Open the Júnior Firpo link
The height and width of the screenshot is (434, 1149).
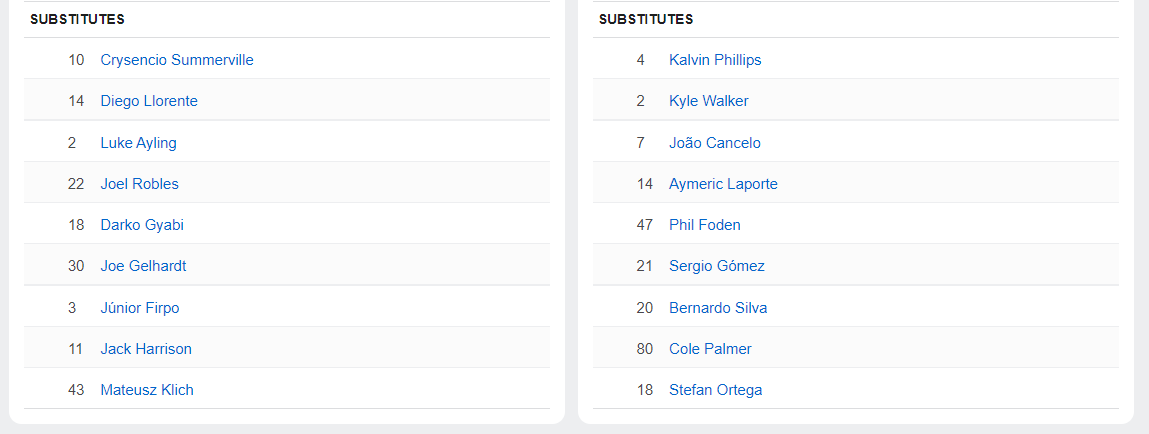tap(140, 308)
